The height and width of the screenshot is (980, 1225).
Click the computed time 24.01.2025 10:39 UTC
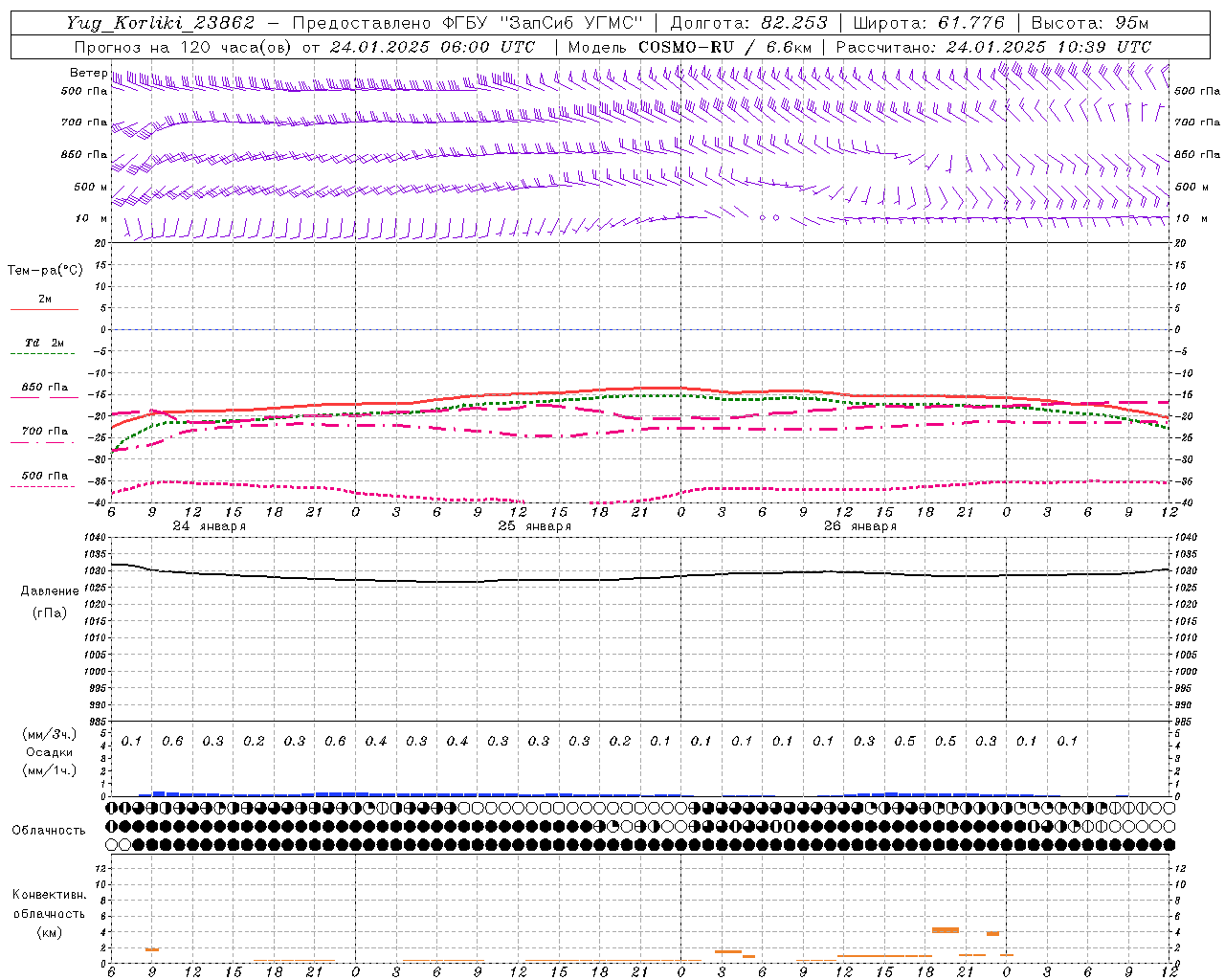(x=1049, y=47)
